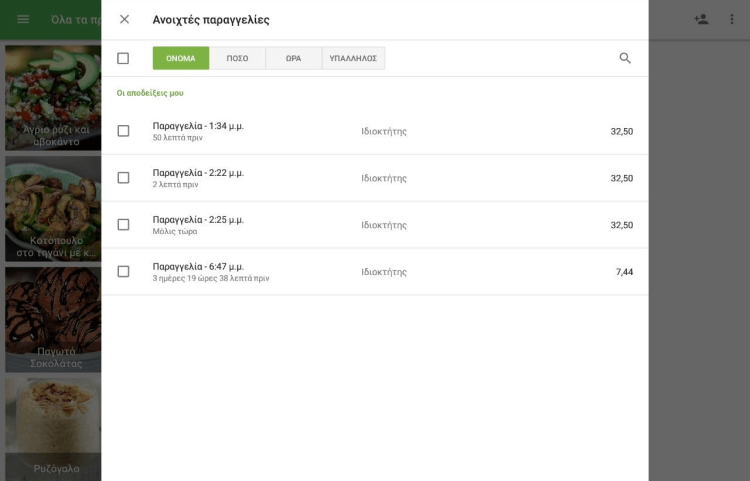Image resolution: width=750 pixels, height=481 pixels.
Task: Toggle the select-all orders checkbox
Action: coord(123,58)
